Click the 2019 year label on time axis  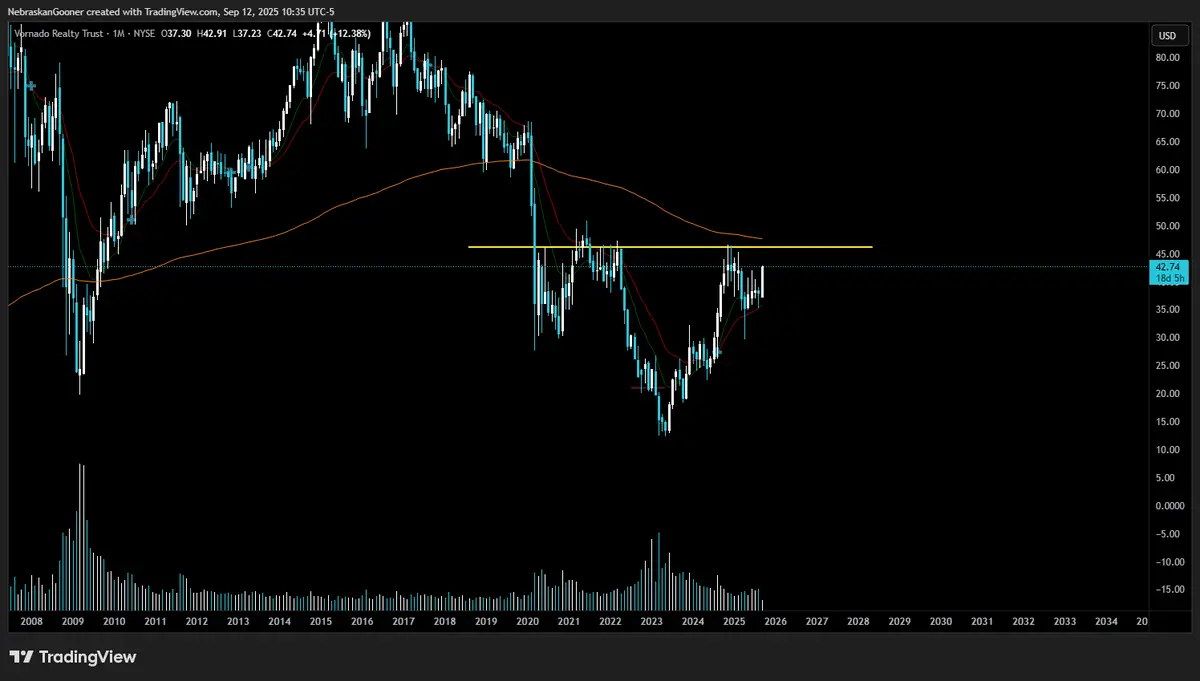(486, 621)
